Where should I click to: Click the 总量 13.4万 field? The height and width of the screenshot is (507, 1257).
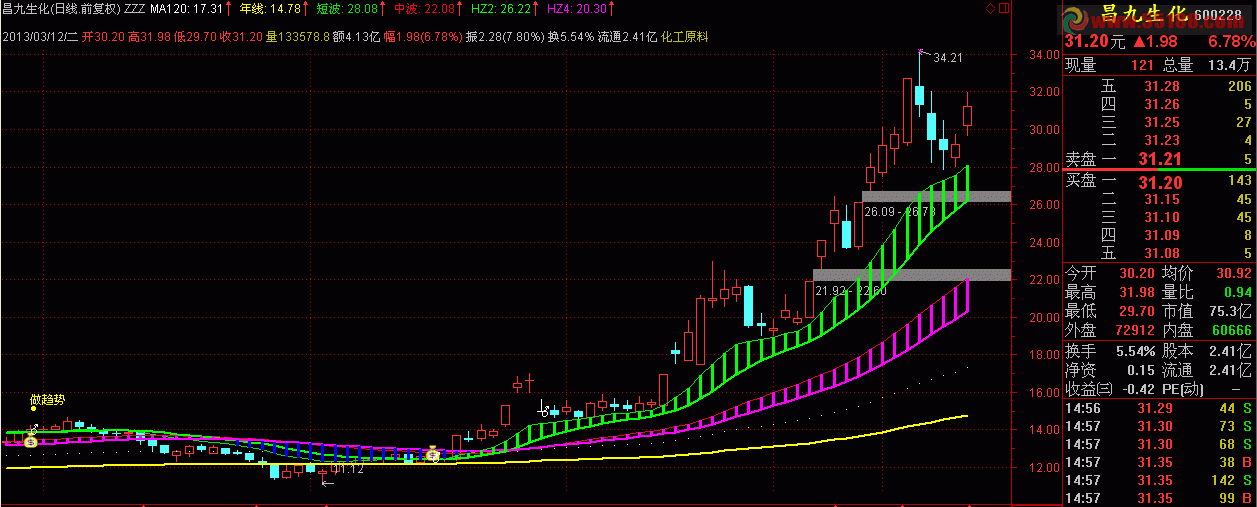[x=1209, y=65]
